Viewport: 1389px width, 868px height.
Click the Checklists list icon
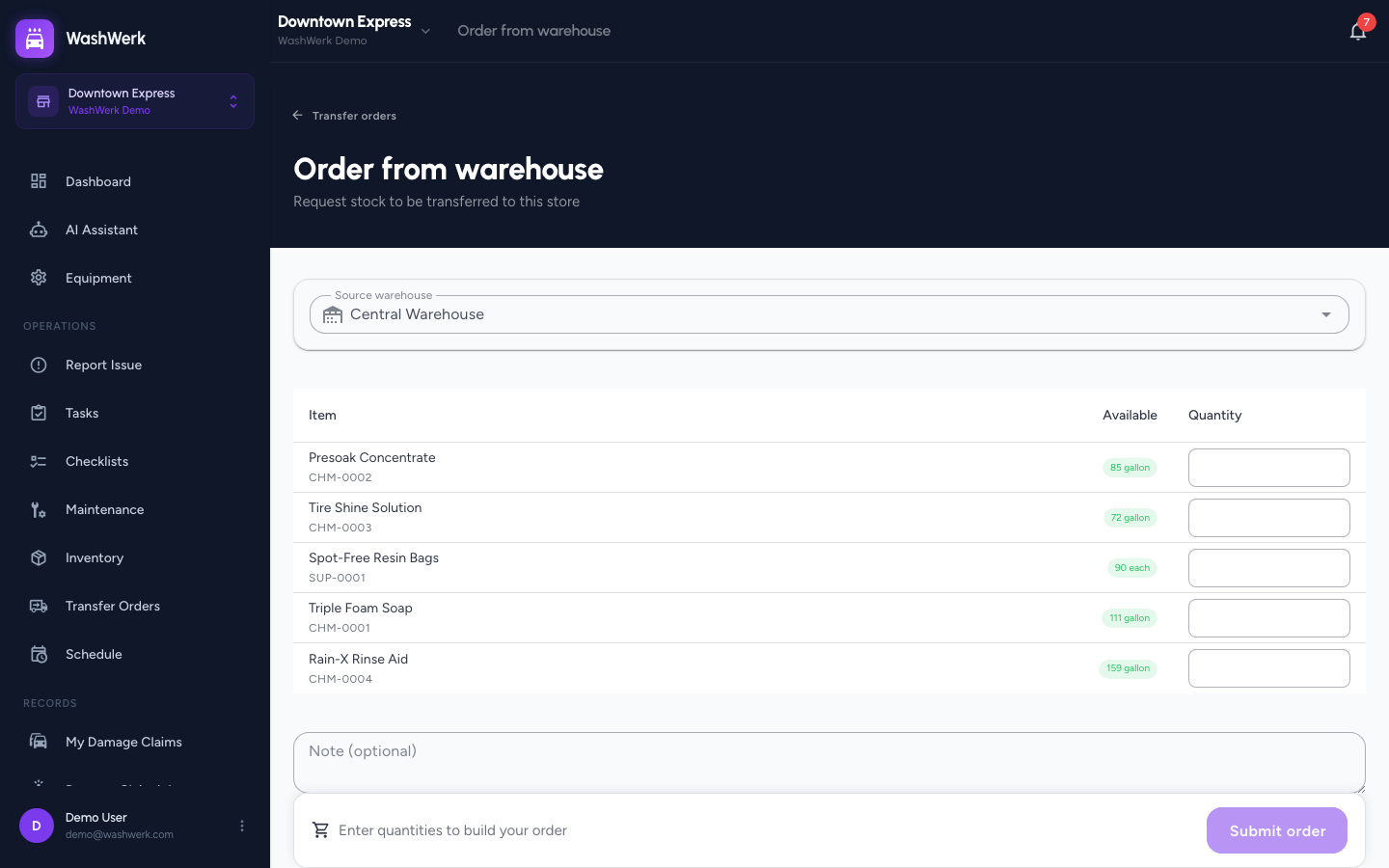coord(39,461)
